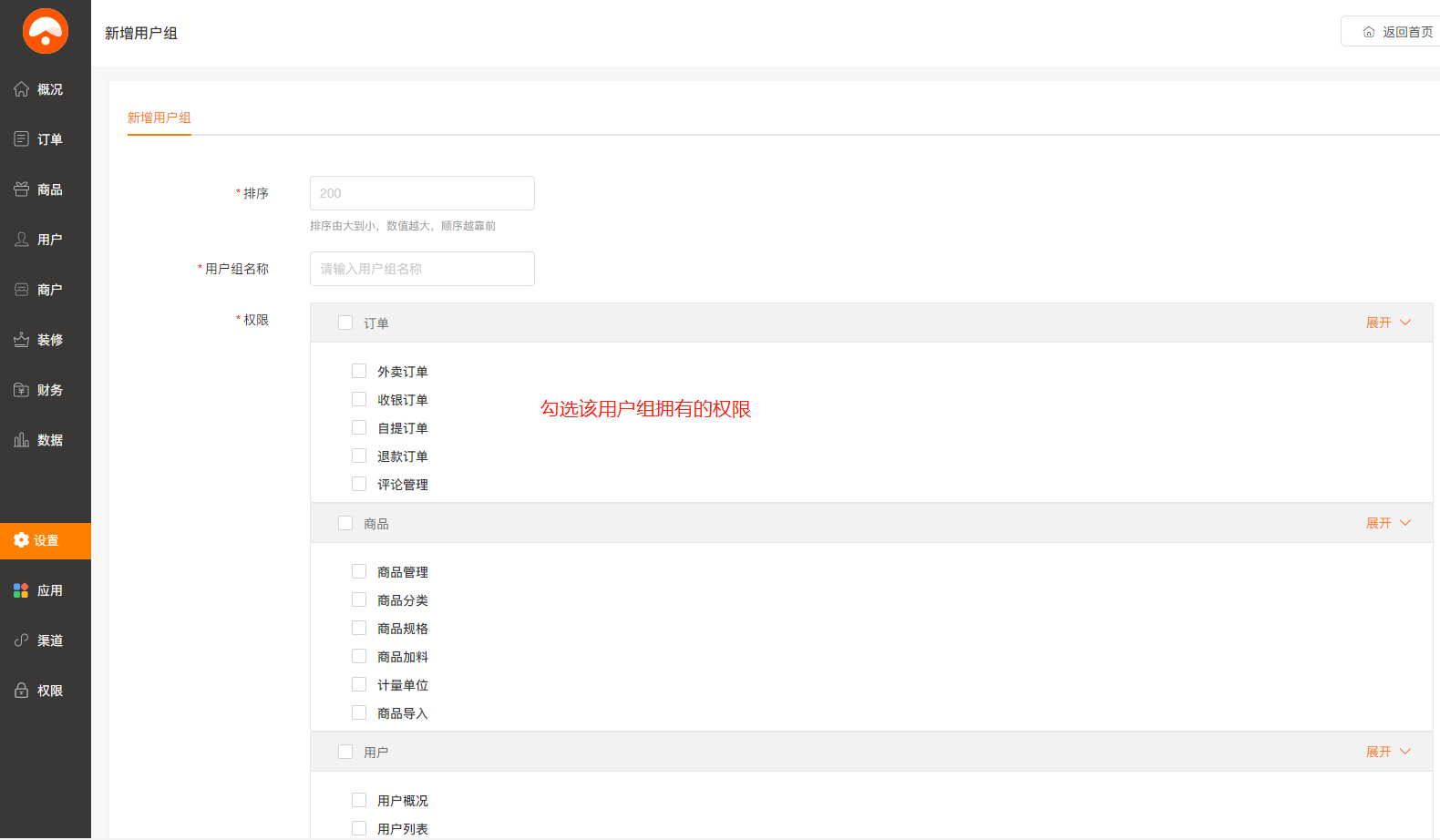Screen dimensions: 1440x840
Task: Check the 用户概况 permission
Action: point(359,800)
